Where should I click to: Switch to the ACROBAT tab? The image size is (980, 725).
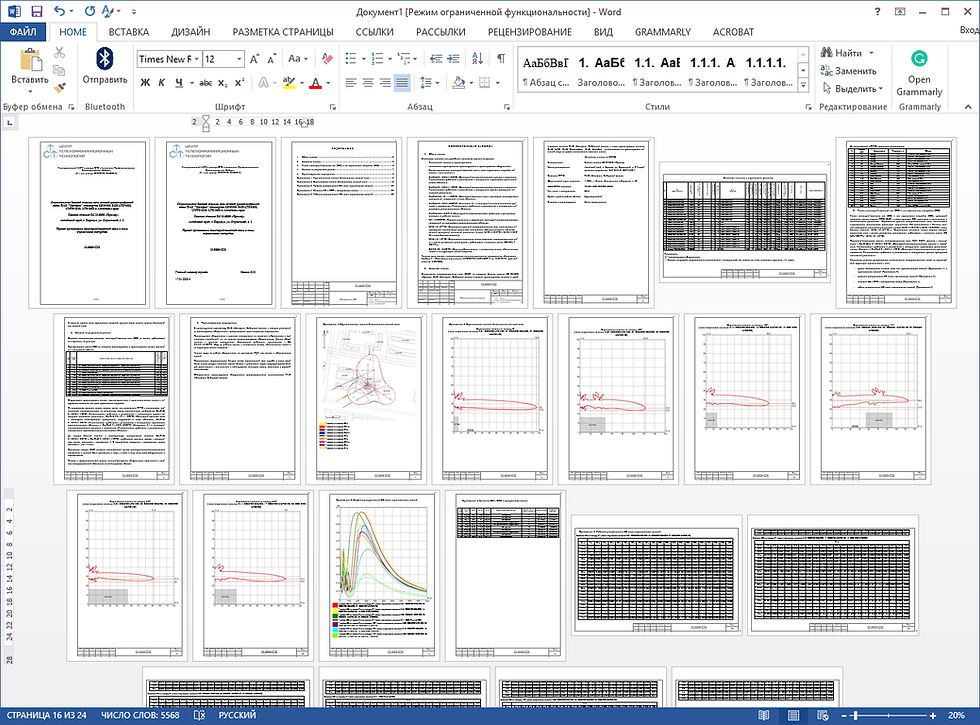pyautogui.click(x=733, y=32)
